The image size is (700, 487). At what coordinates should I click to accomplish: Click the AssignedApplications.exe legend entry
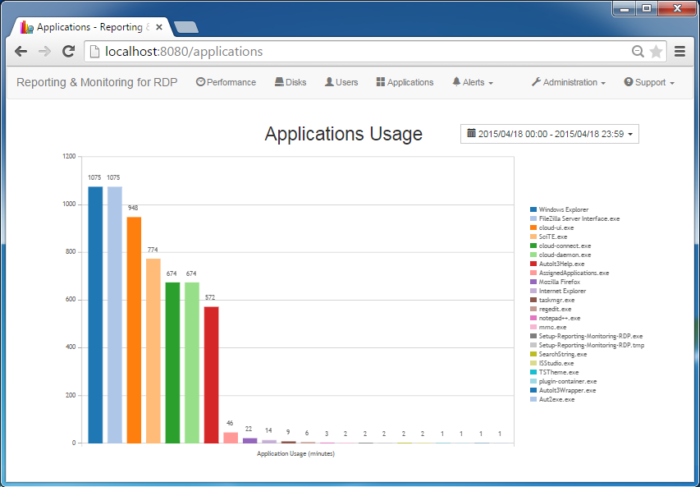pos(570,273)
